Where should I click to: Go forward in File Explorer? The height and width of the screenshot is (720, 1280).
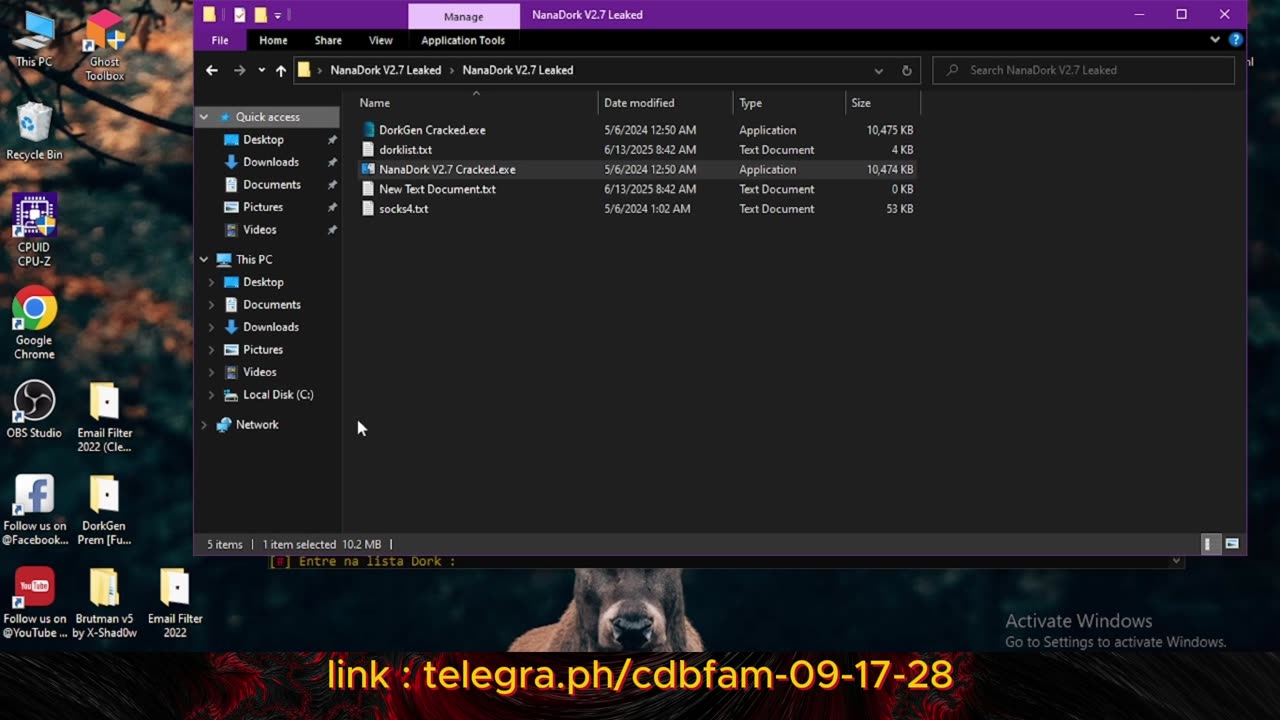coord(239,70)
